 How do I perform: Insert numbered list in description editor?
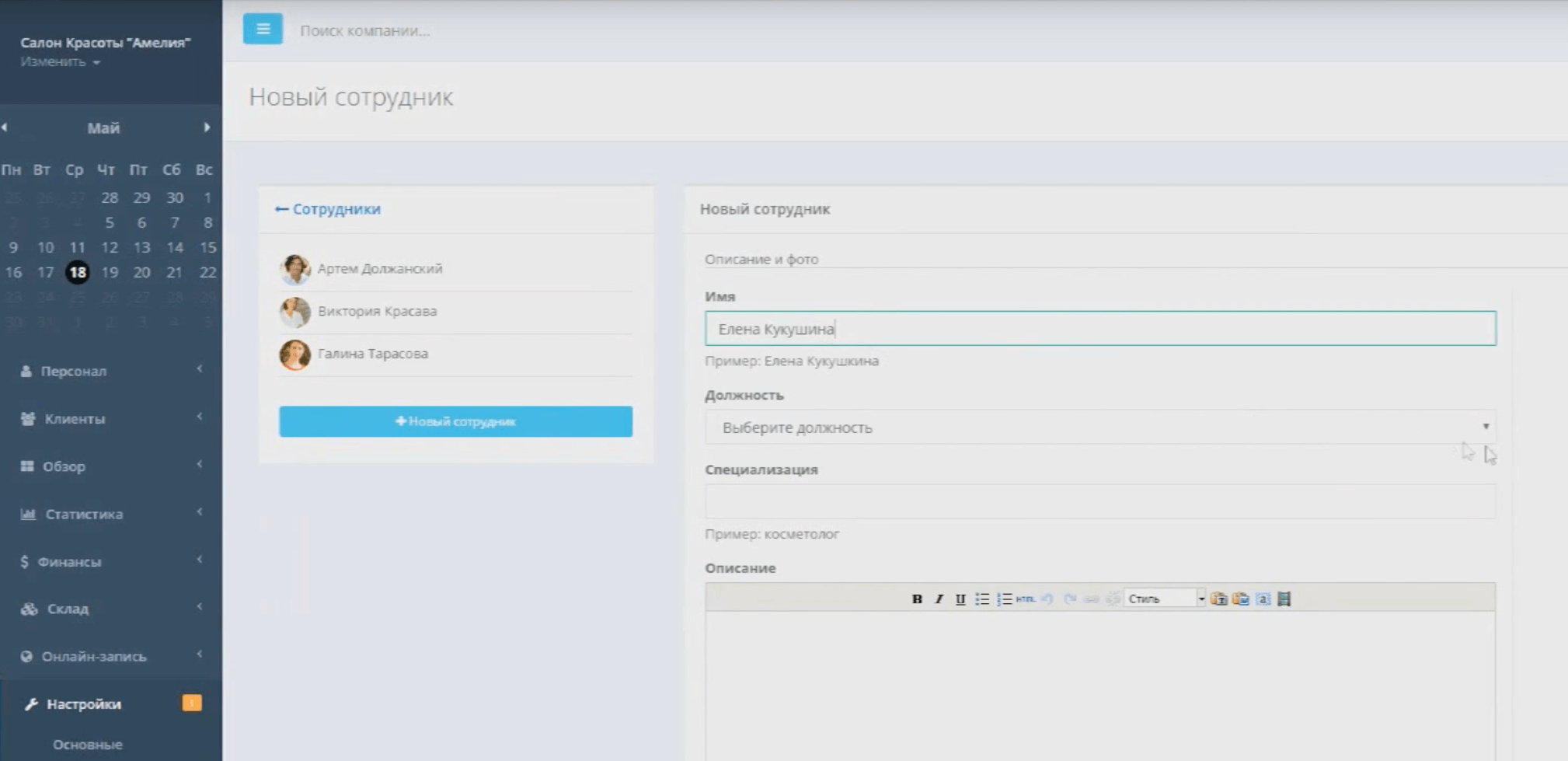pos(1004,599)
